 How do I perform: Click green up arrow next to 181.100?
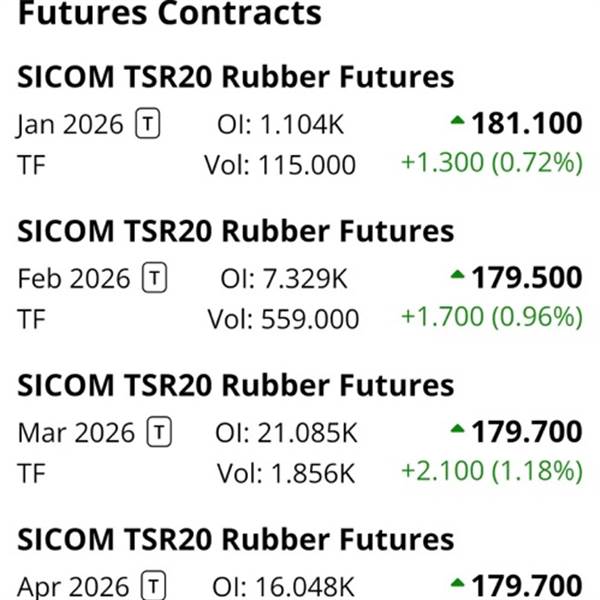pos(458,122)
